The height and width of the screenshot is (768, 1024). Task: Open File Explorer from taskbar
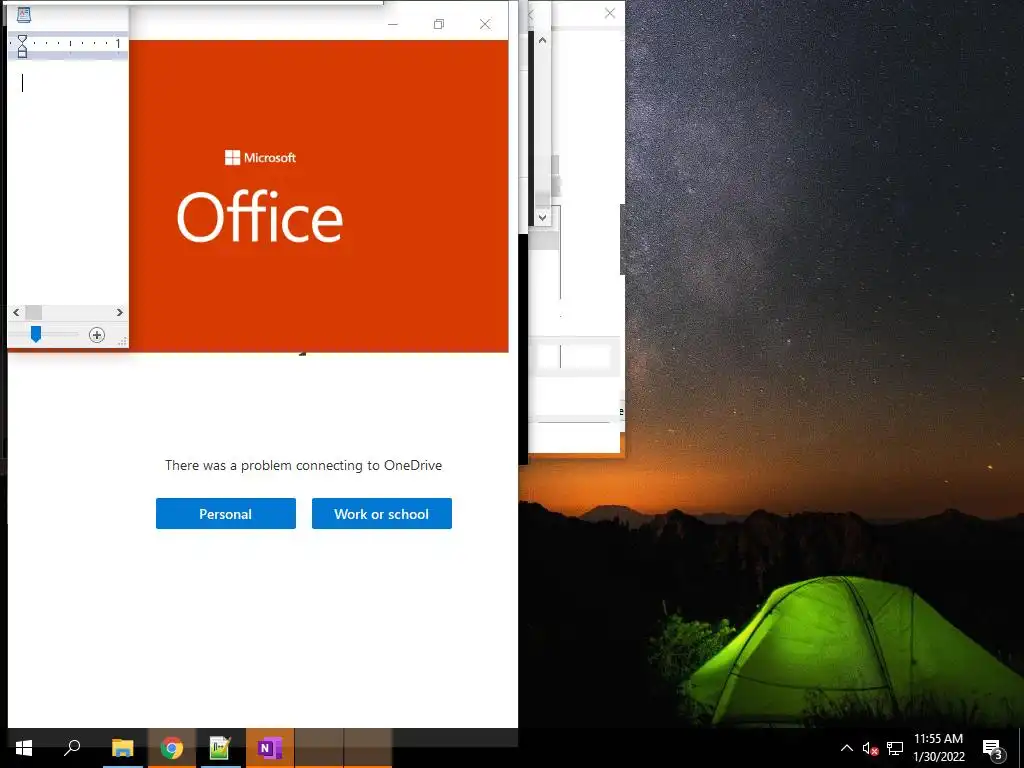coord(123,748)
